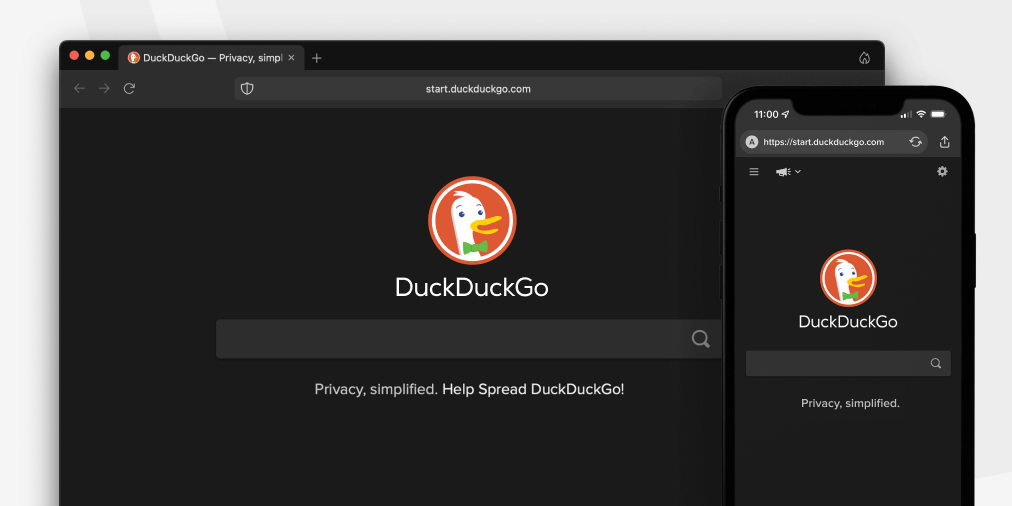Open a new tab with plus icon
This screenshot has width=1012, height=506.
(x=316, y=58)
